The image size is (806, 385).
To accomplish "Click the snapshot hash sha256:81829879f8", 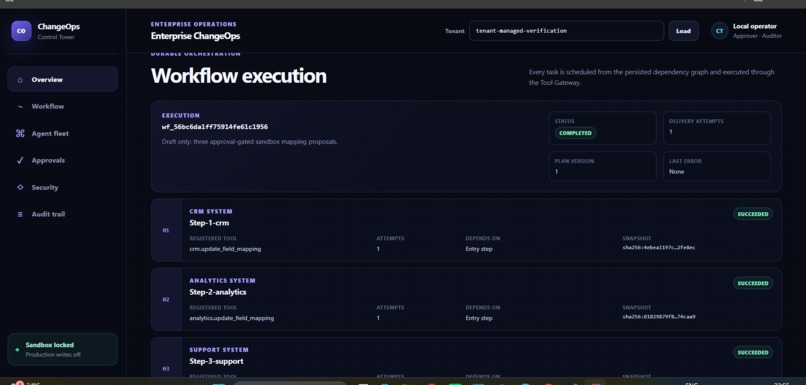I will (x=658, y=317).
